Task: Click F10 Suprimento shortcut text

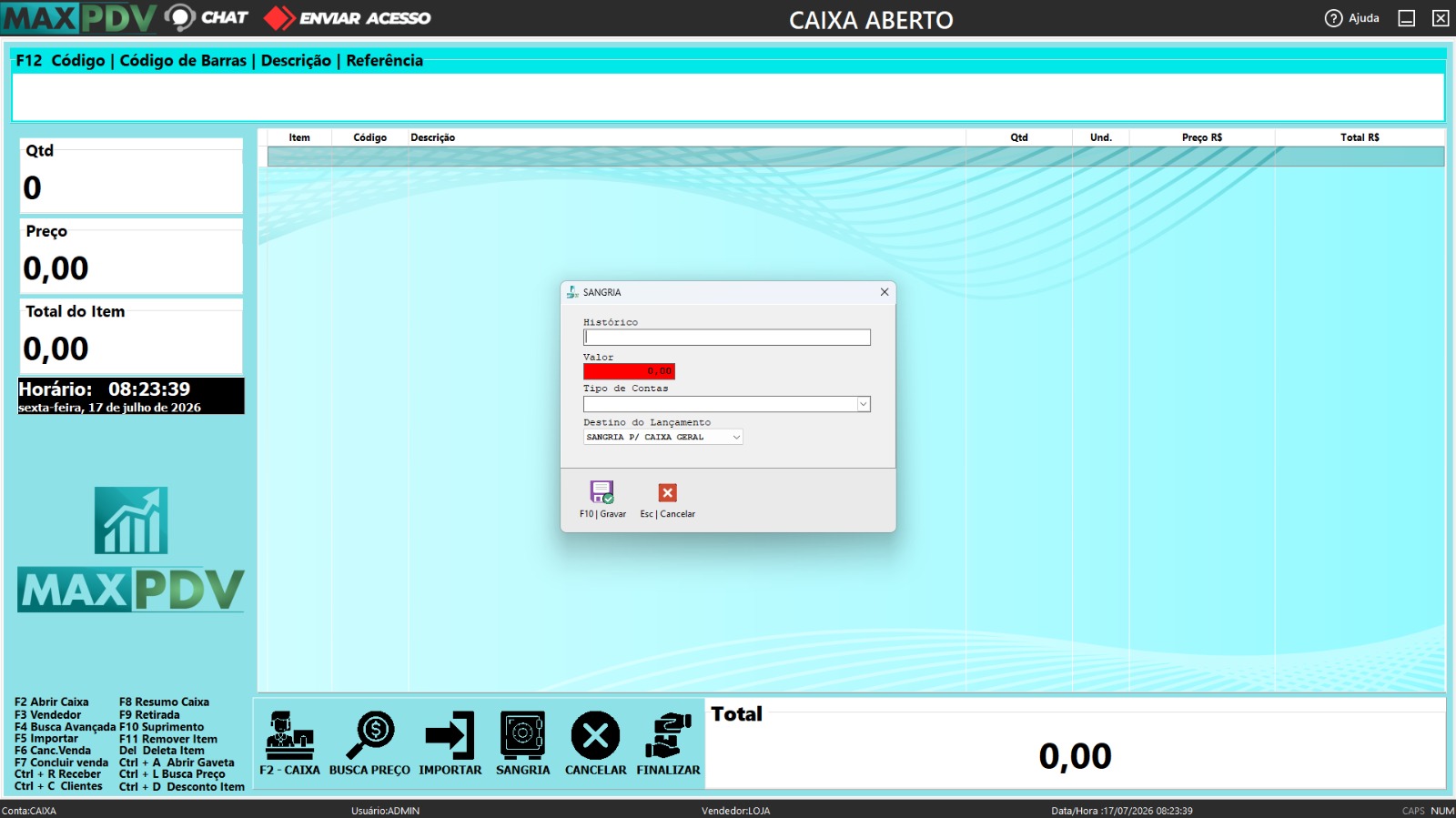Action: [161, 727]
